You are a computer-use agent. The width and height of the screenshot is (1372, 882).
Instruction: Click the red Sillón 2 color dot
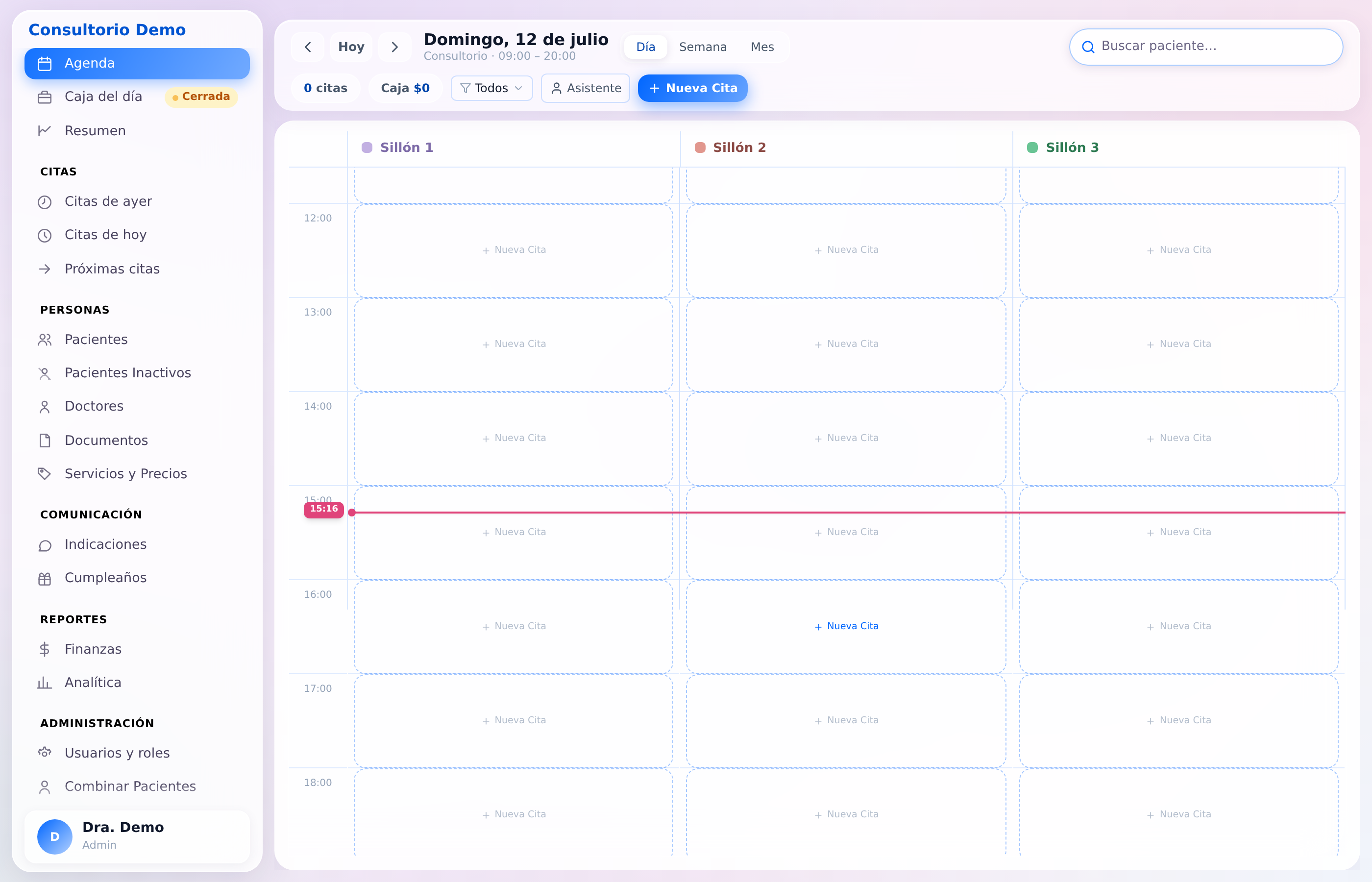[x=700, y=148]
